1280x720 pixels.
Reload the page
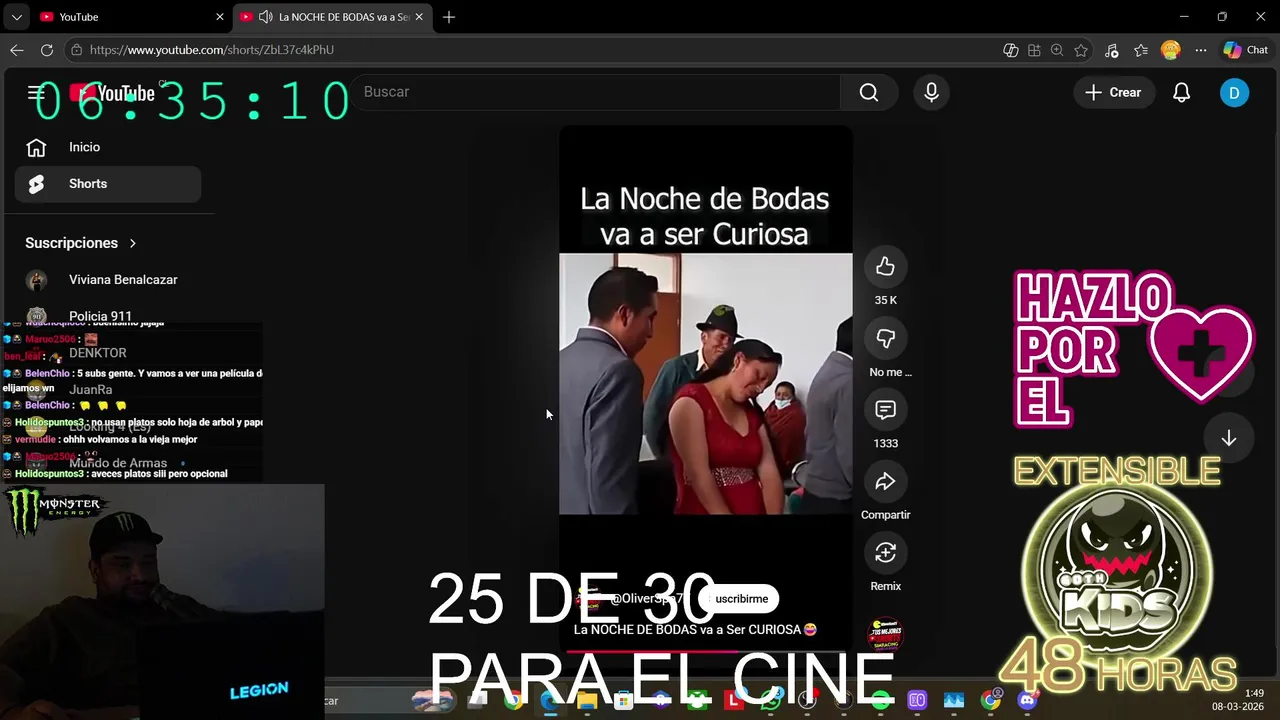(47, 50)
